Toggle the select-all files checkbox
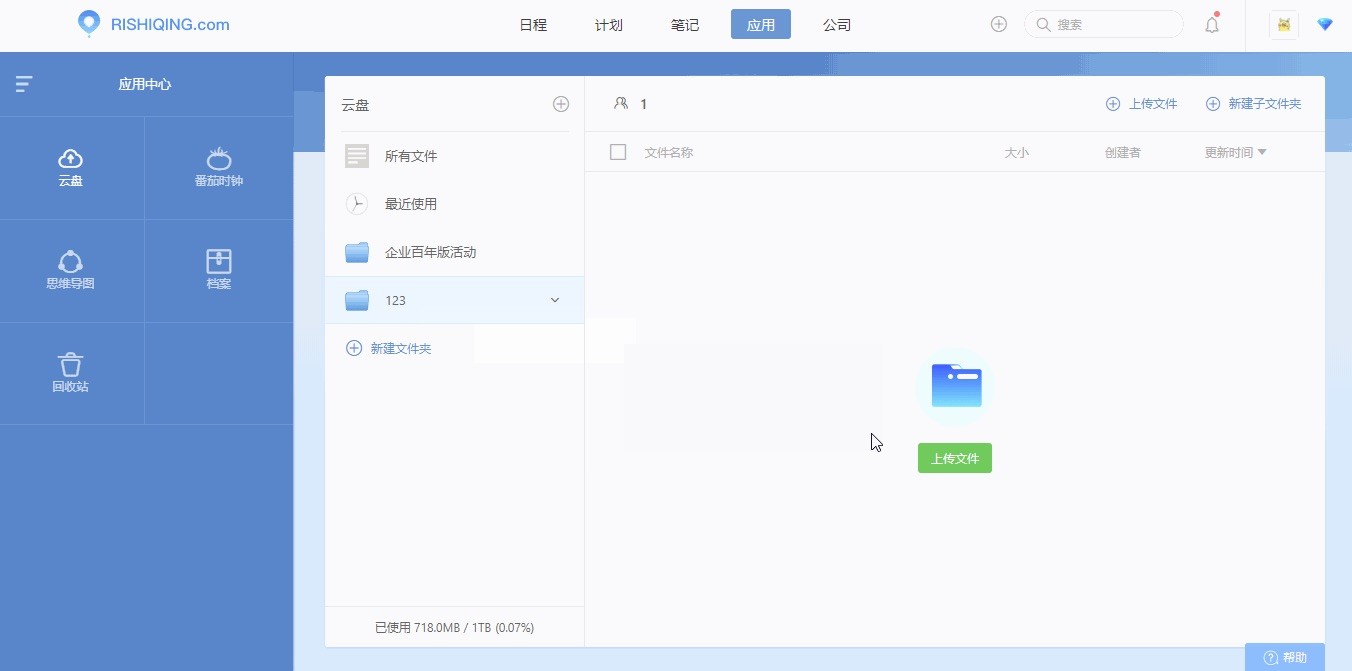The width and height of the screenshot is (1352, 671). [x=618, y=152]
